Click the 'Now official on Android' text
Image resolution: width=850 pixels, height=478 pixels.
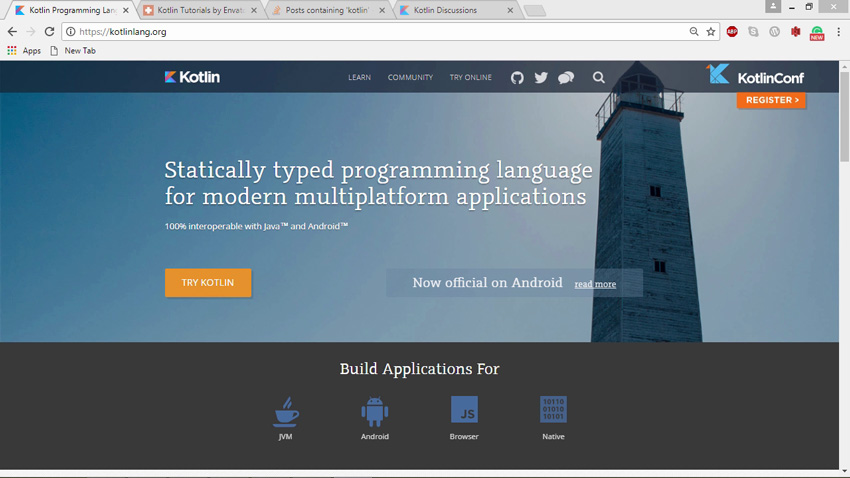[487, 282]
